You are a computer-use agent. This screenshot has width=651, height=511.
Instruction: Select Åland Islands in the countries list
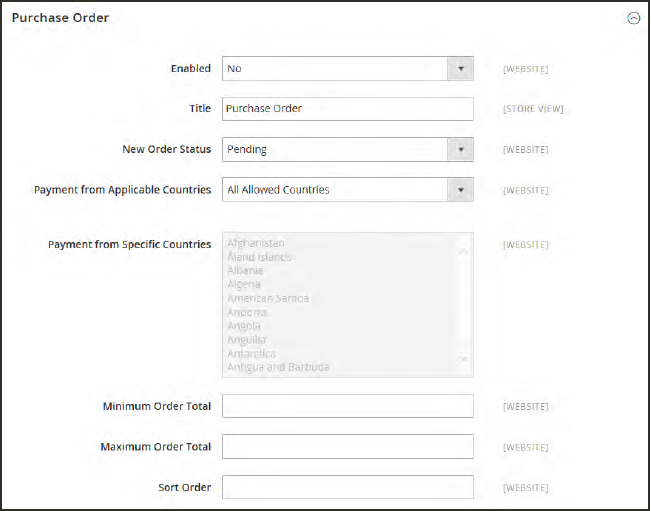coord(259,257)
